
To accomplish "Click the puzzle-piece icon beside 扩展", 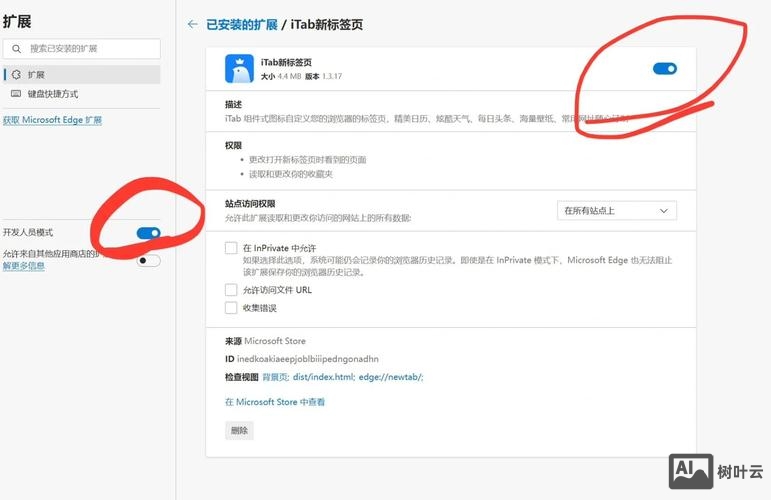I will [x=16, y=74].
